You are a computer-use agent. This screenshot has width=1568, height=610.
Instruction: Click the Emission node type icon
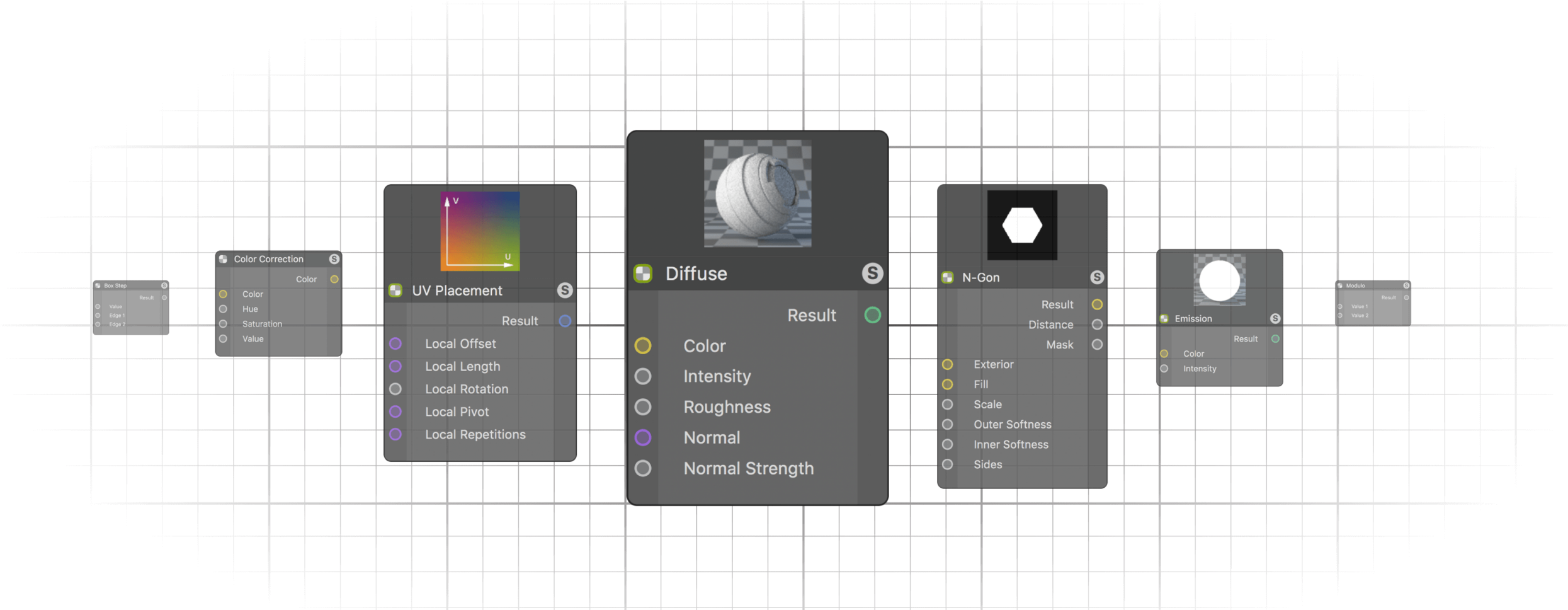(x=1164, y=319)
